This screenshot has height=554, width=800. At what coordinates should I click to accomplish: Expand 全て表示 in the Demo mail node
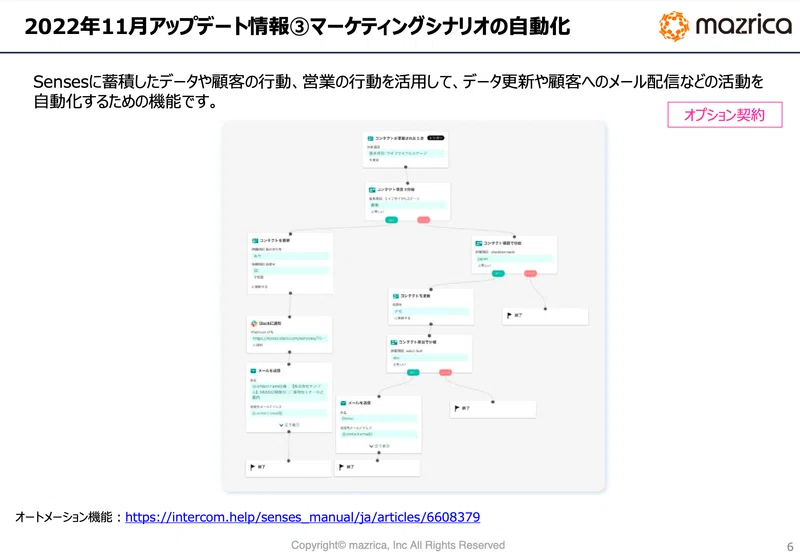click(379, 446)
